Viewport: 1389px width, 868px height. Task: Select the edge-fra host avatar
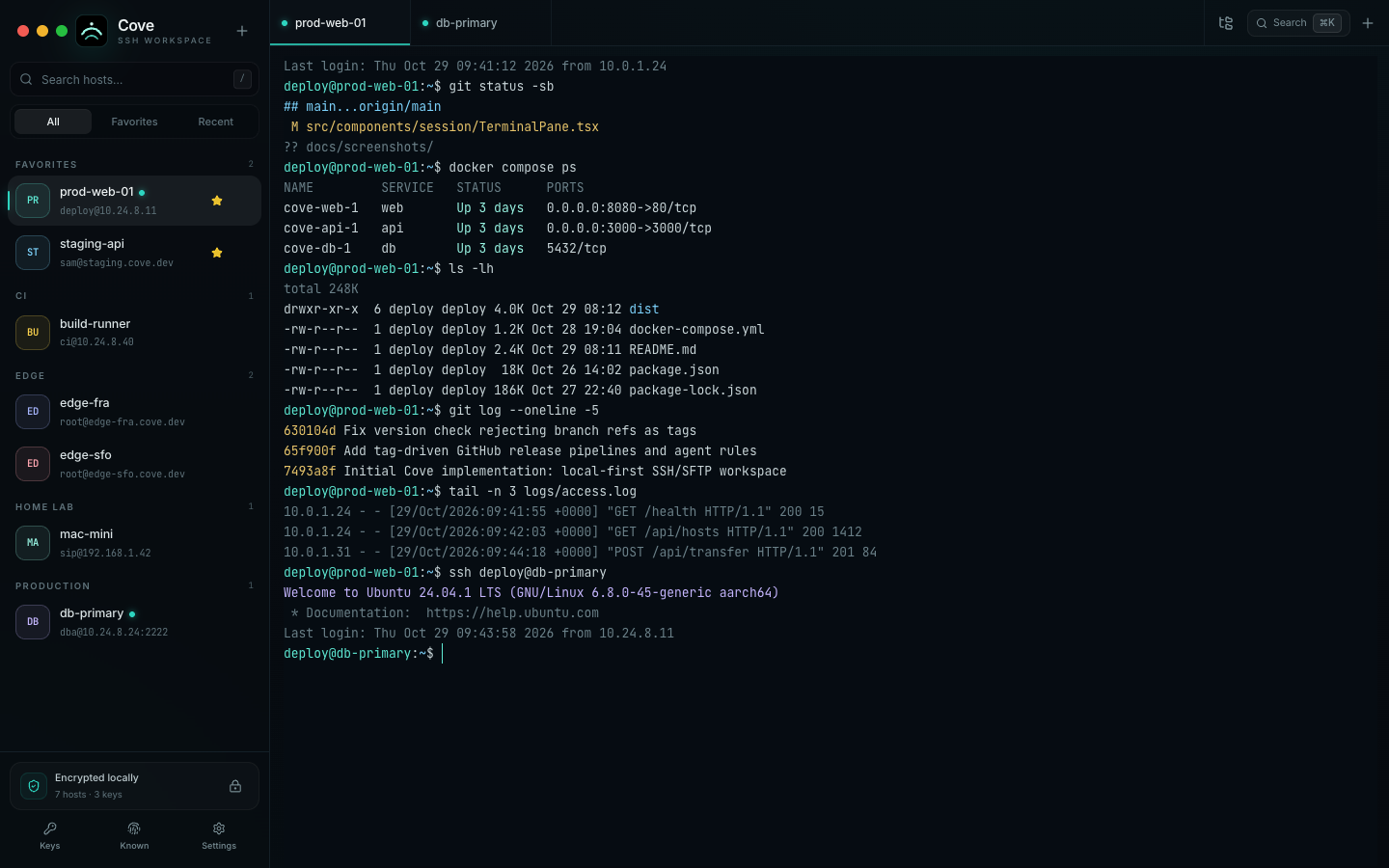point(33,412)
